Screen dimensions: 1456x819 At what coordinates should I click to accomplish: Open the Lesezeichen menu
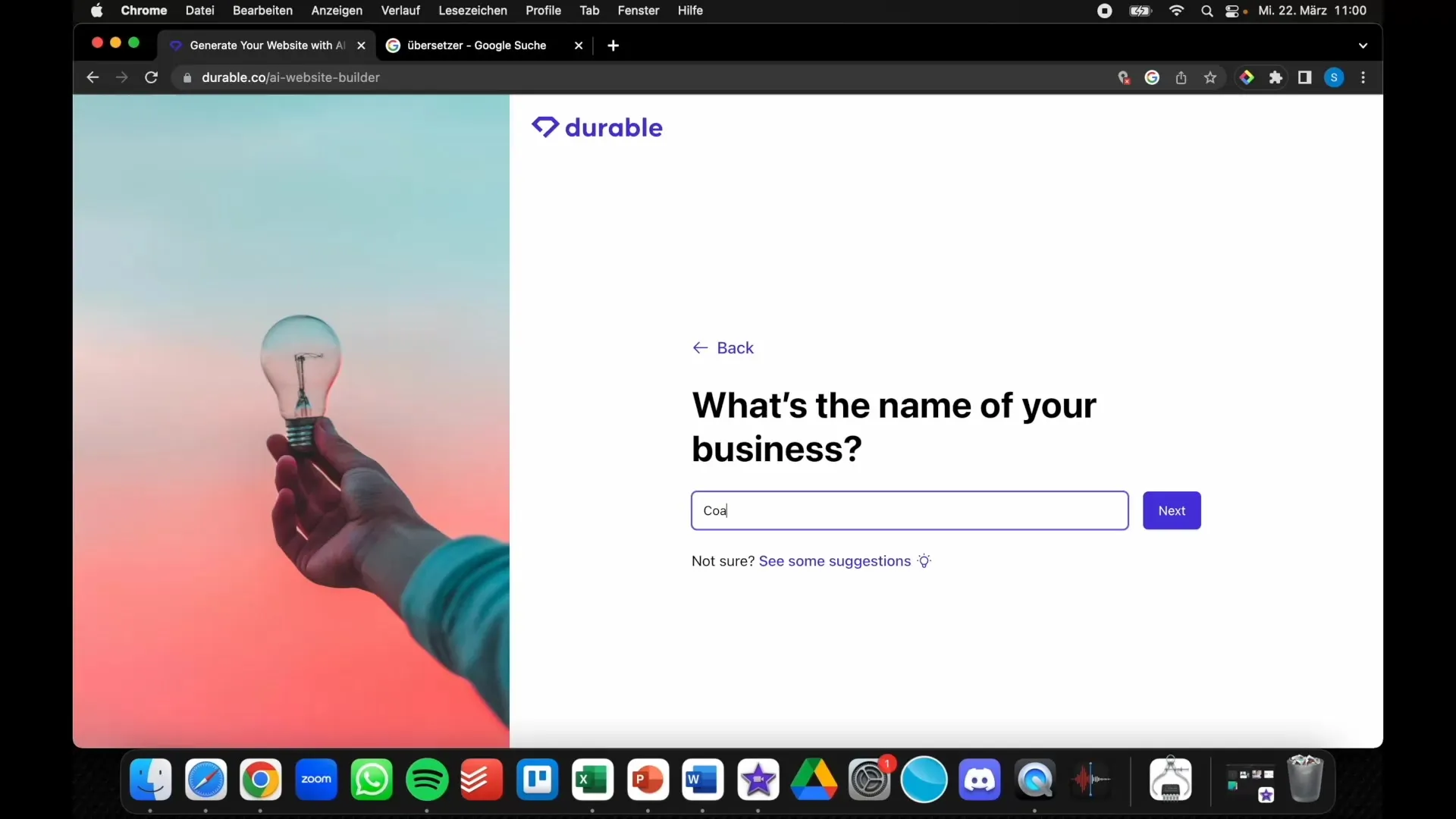(472, 11)
